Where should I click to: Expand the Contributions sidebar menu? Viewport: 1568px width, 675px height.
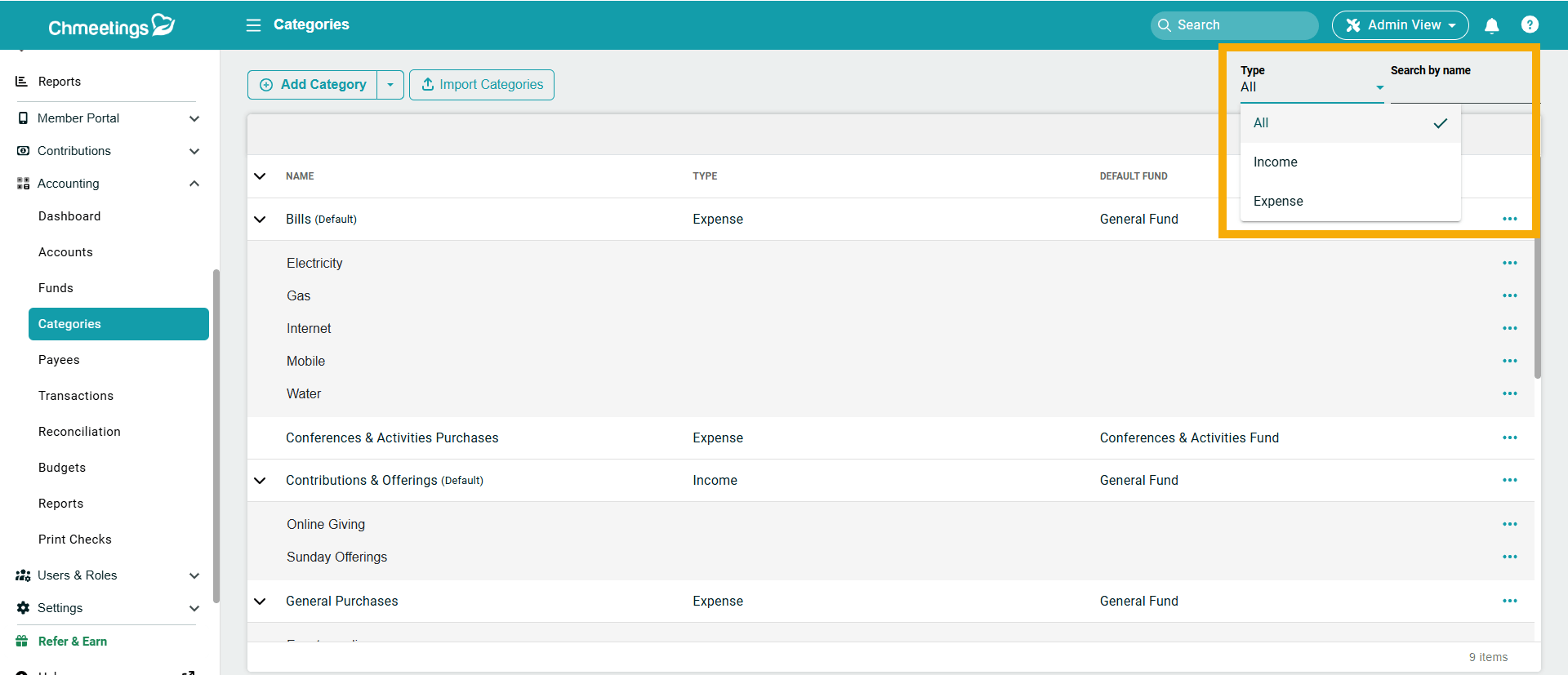[194, 151]
